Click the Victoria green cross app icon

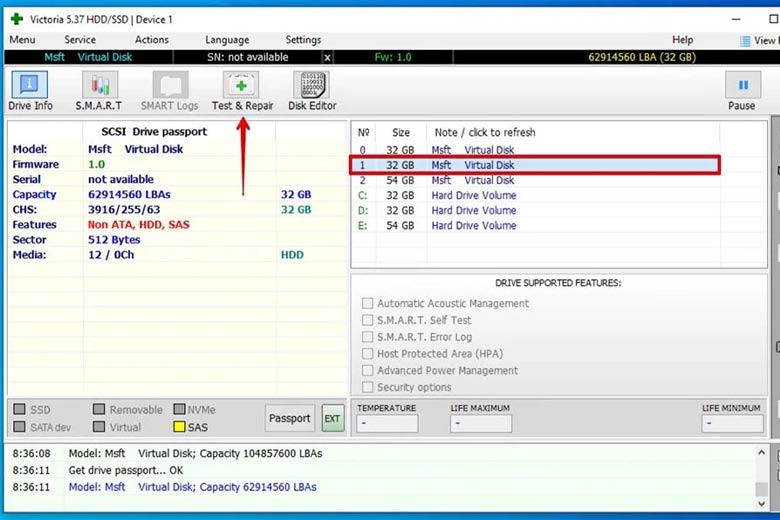16,19
